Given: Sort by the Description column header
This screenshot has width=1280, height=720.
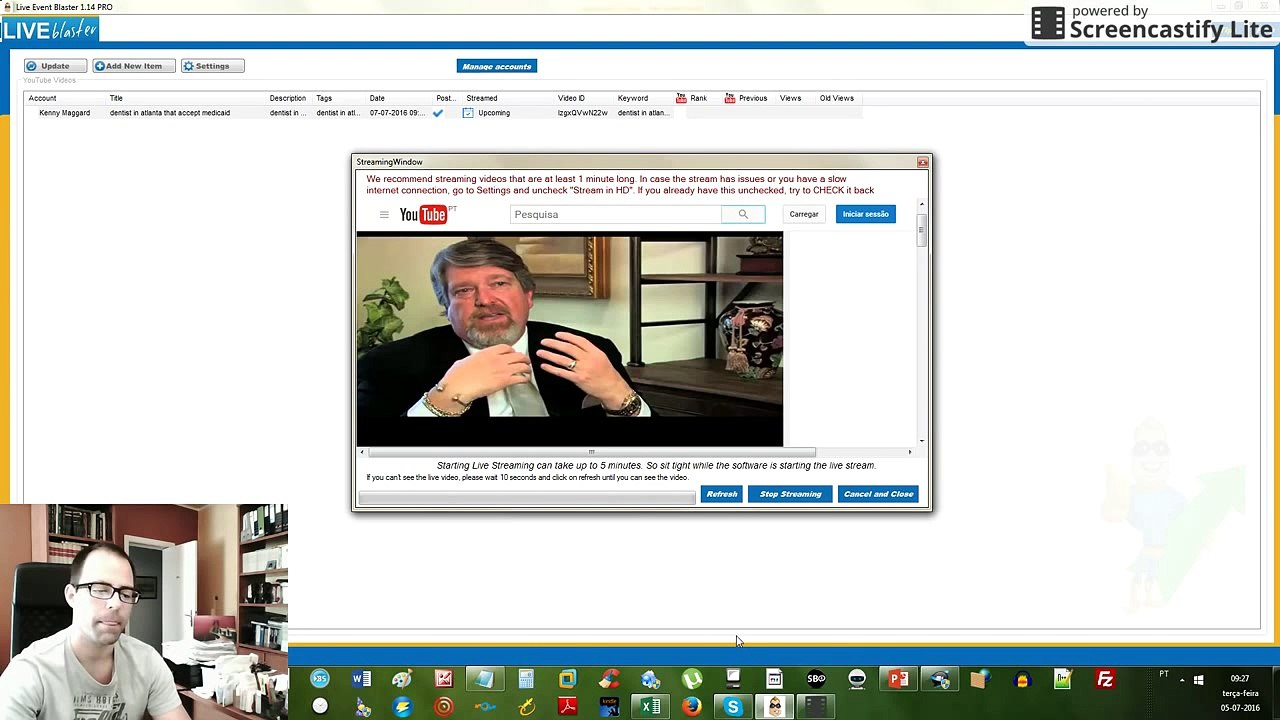Looking at the screenshot, I should (287, 98).
